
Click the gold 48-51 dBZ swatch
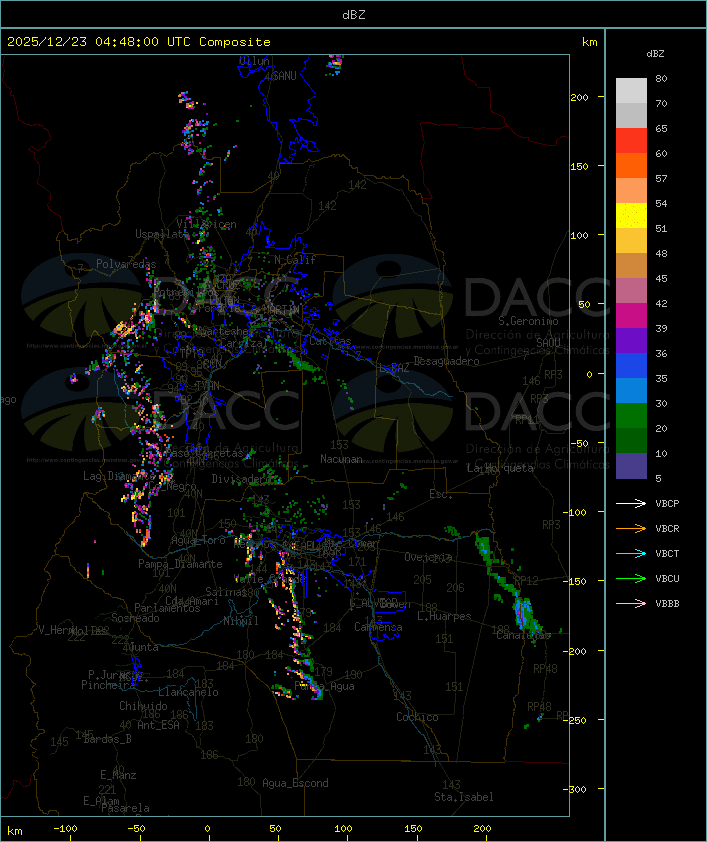pyautogui.click(x=631, y=241)
